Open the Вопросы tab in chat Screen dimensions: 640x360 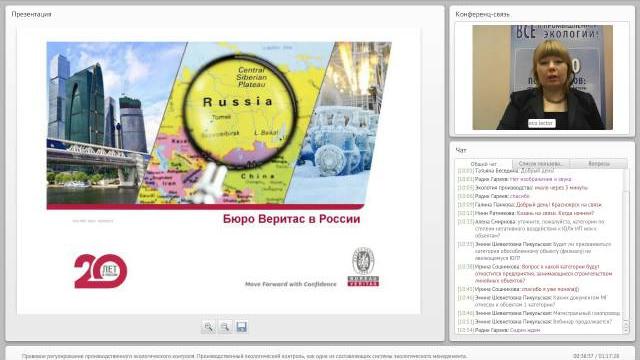click(599, 164)
